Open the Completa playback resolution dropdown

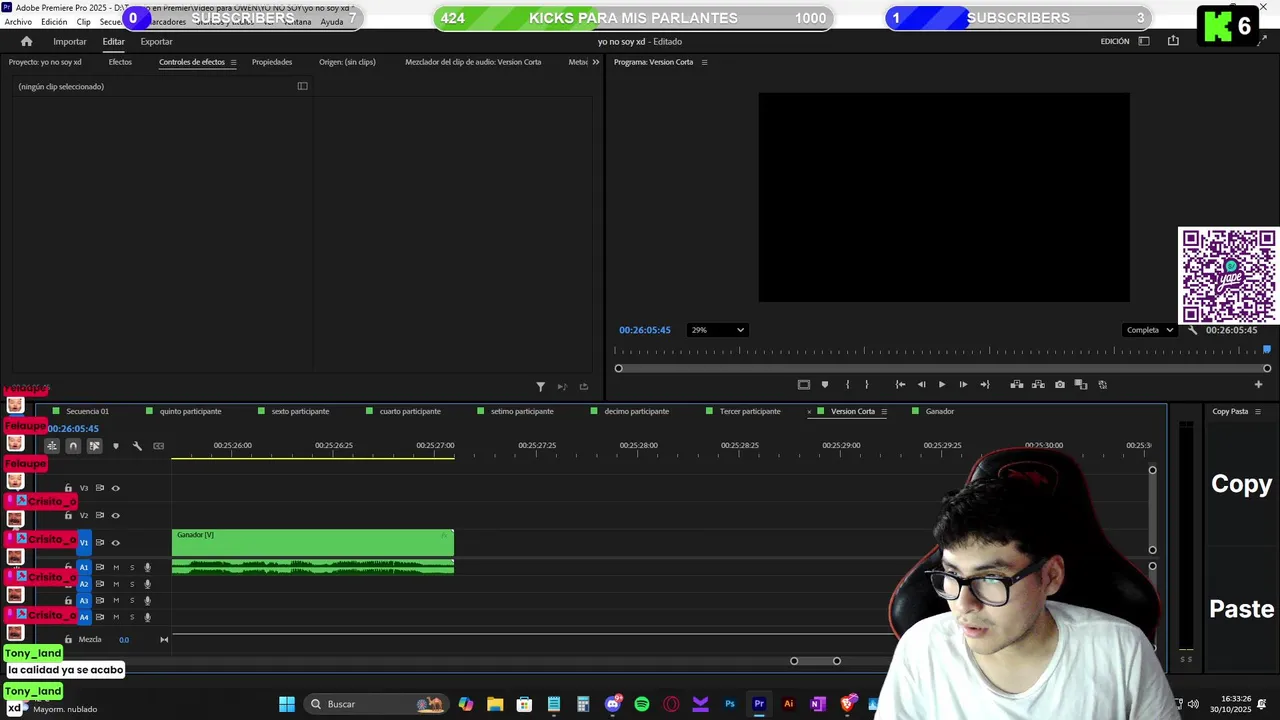[1149, 330]
